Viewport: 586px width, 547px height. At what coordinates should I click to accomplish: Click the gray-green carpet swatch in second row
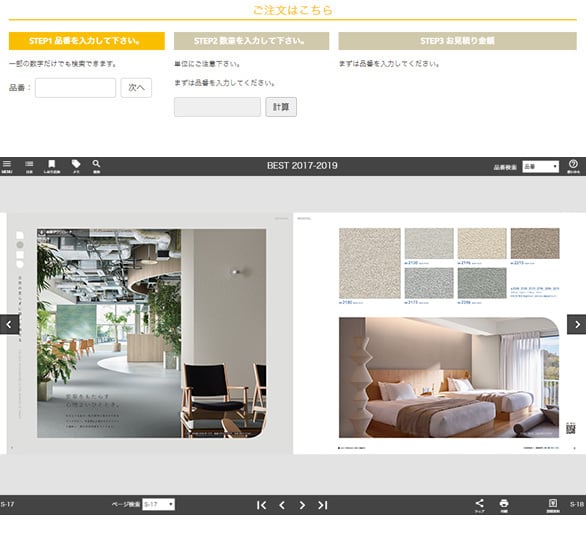(x=482, y=283)
